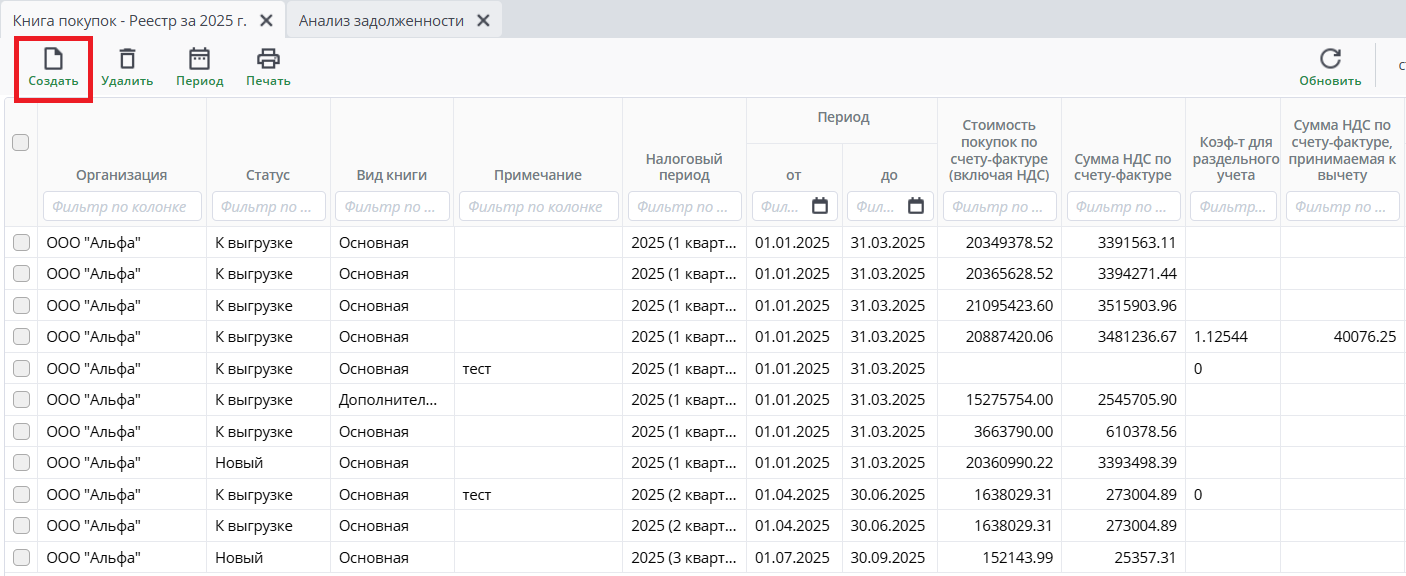Close the Книга покупок tab

(x=266, y=21)
